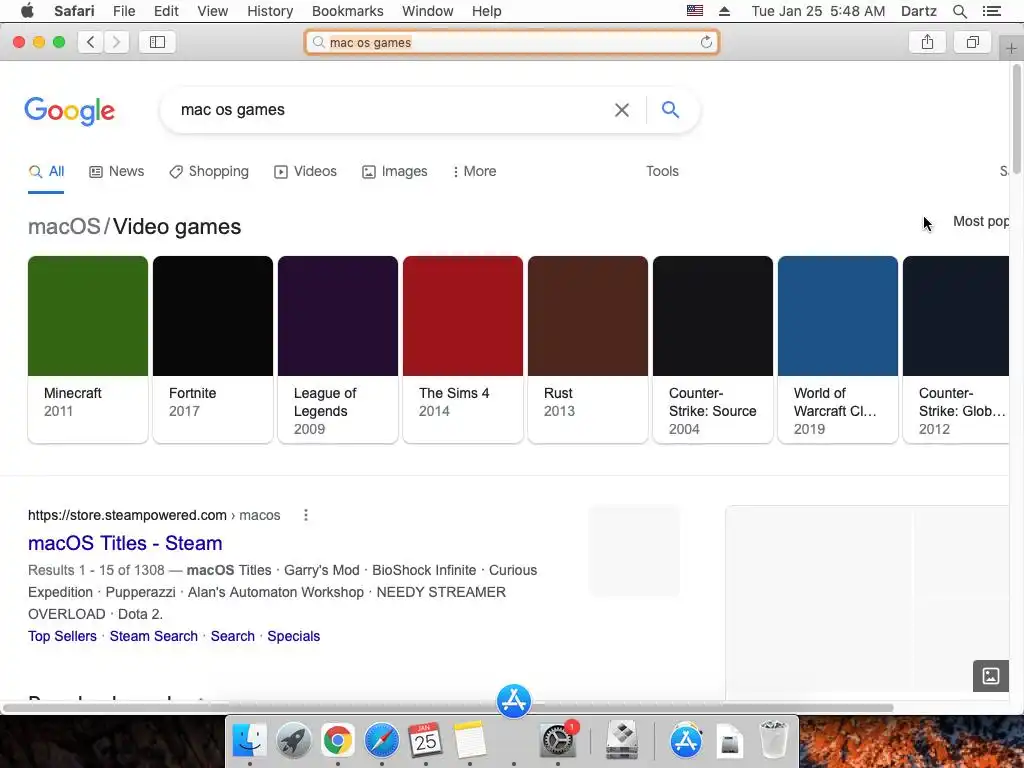Click the macOS breadcrumb in the heading
Screen dimensions: 1024x768
(64, 227)
